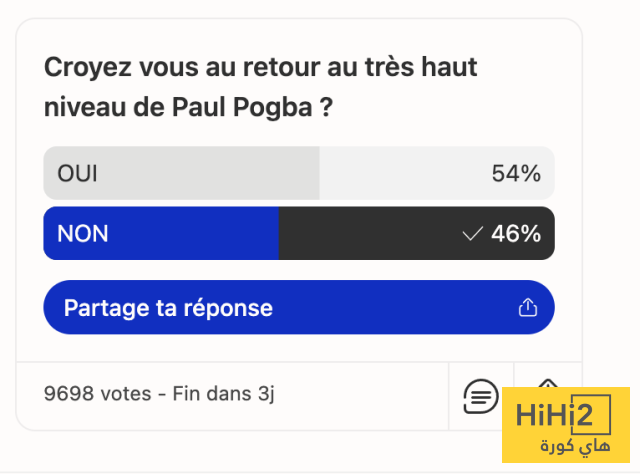Click the 54% result label
640x474 pixels.
(x=516, y=174)
